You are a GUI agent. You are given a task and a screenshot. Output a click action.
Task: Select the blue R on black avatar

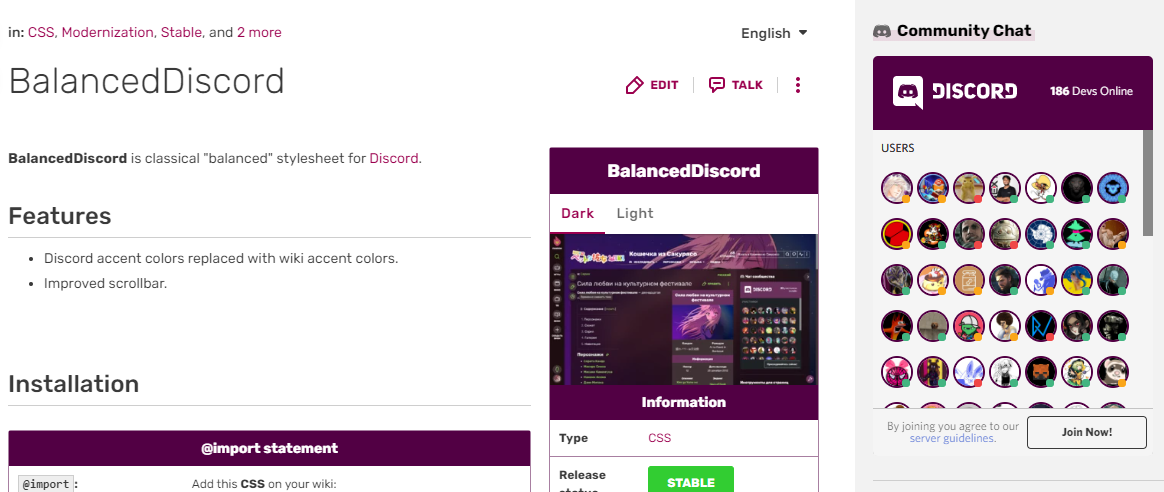1041,326
